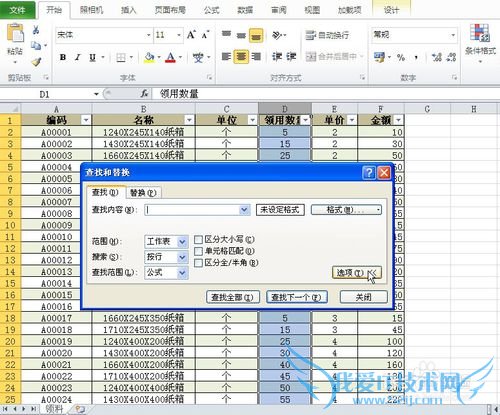Click decrease decimal icon

[x=451, y=58]
